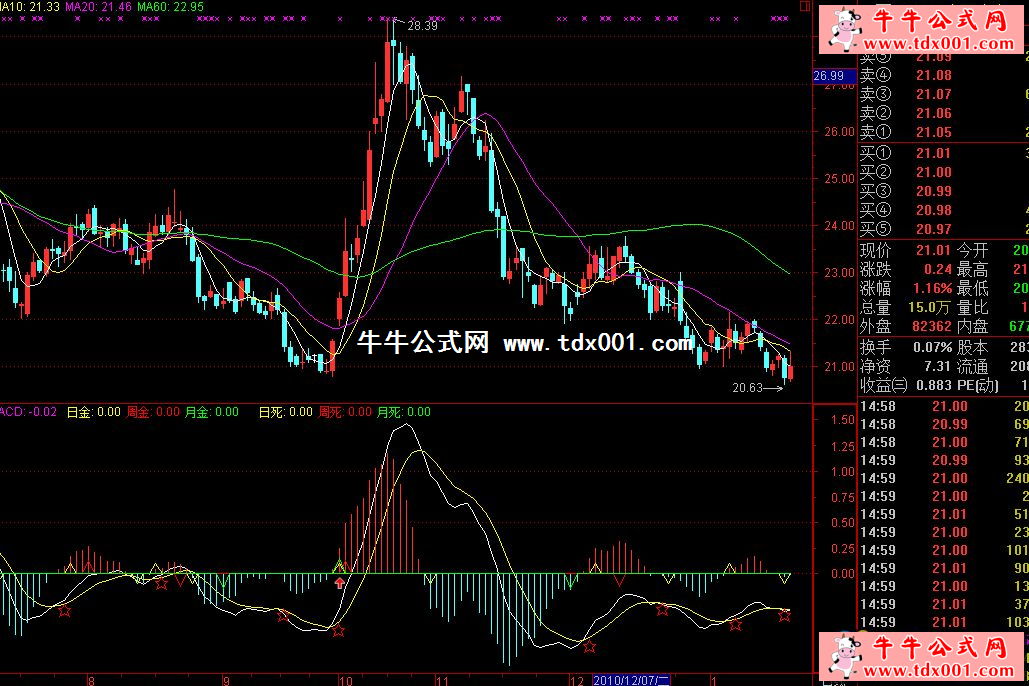Click the 26.00 price axis label
Image resolution: width=1029 pixels, height=686 pixels.
pos(839,132)
